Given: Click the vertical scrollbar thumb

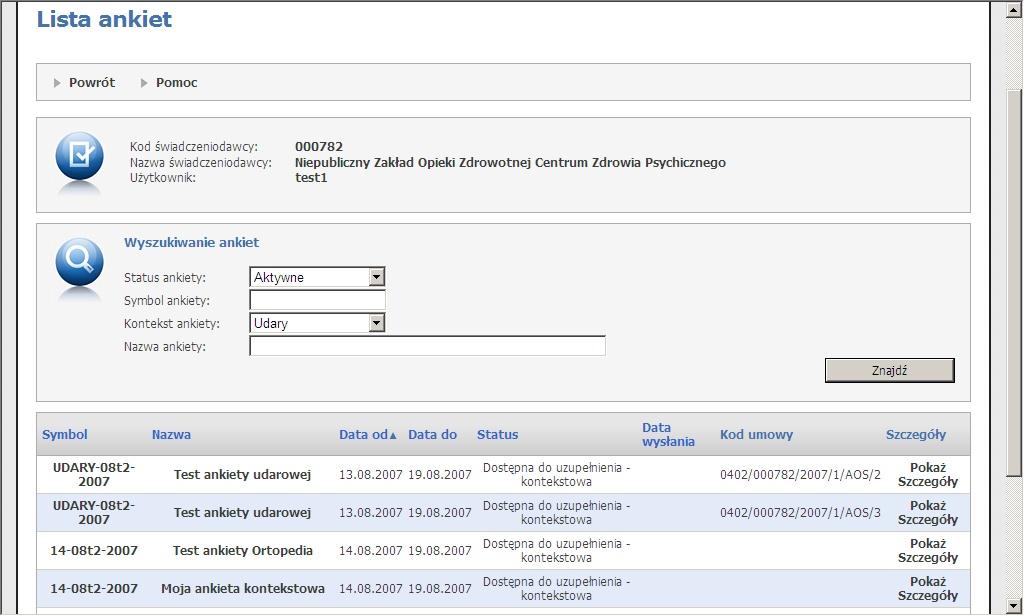Looking at the screenshot, I should (1014, 281).
